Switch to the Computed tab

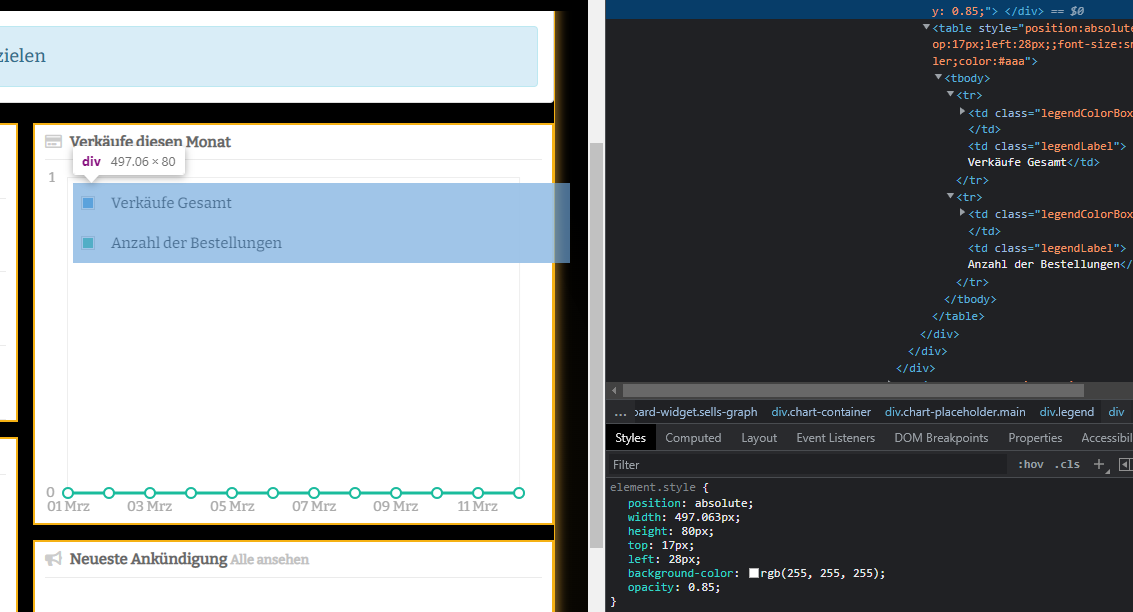click(x=693, y=438)
